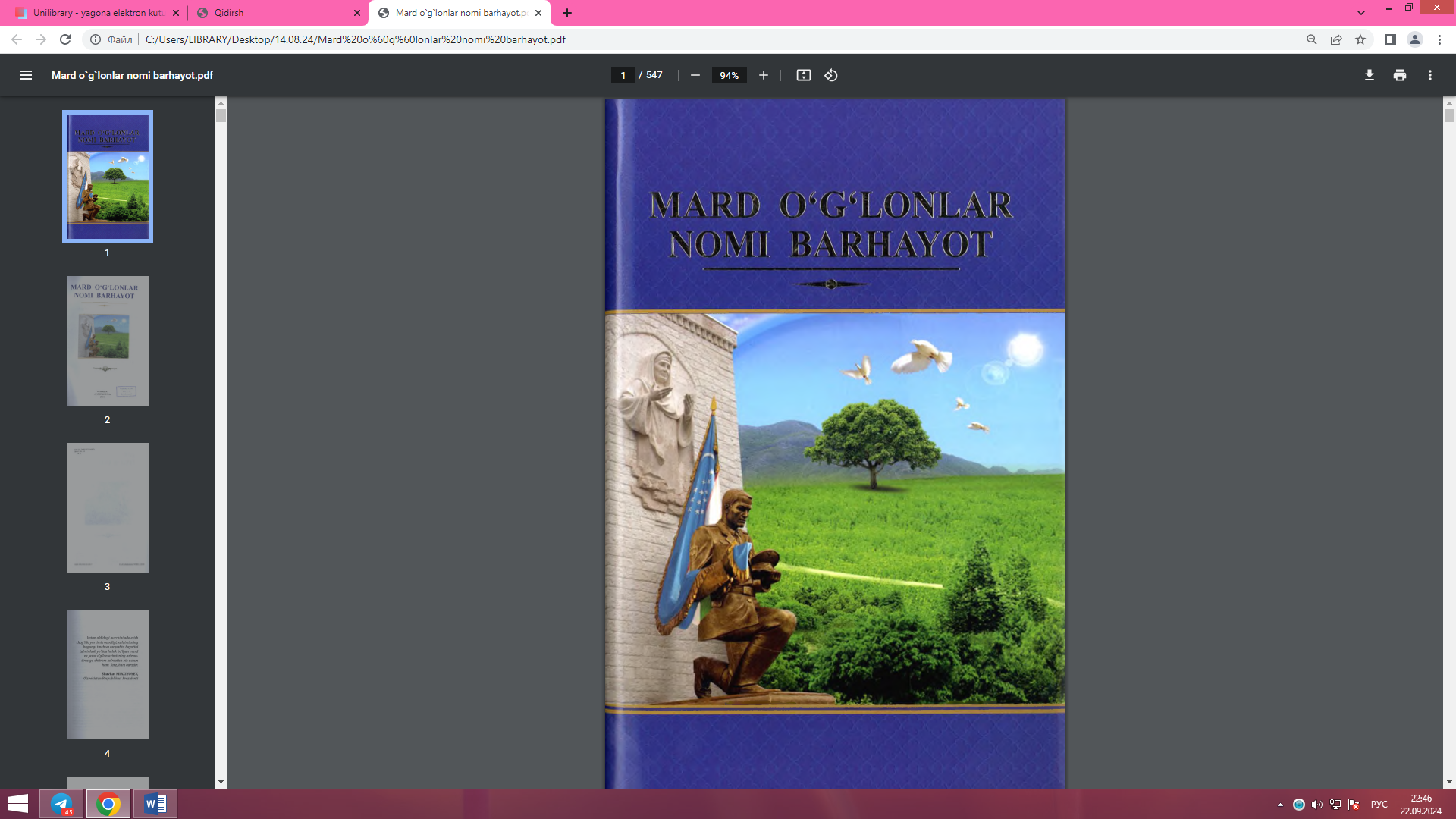Viewport: 1456px width, 819px height.
Task: Open the browser side panel
Action: tap(1391, 39)
